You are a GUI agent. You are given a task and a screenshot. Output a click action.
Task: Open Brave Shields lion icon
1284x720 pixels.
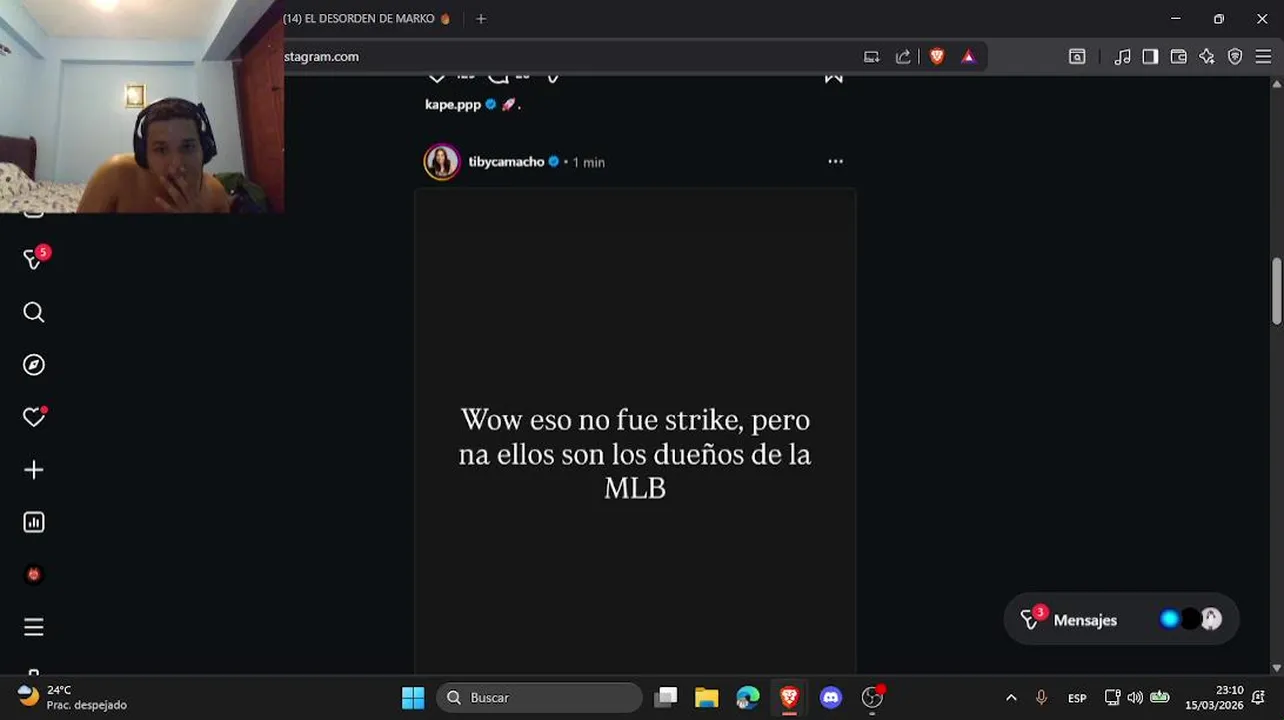tap(937, 57)
